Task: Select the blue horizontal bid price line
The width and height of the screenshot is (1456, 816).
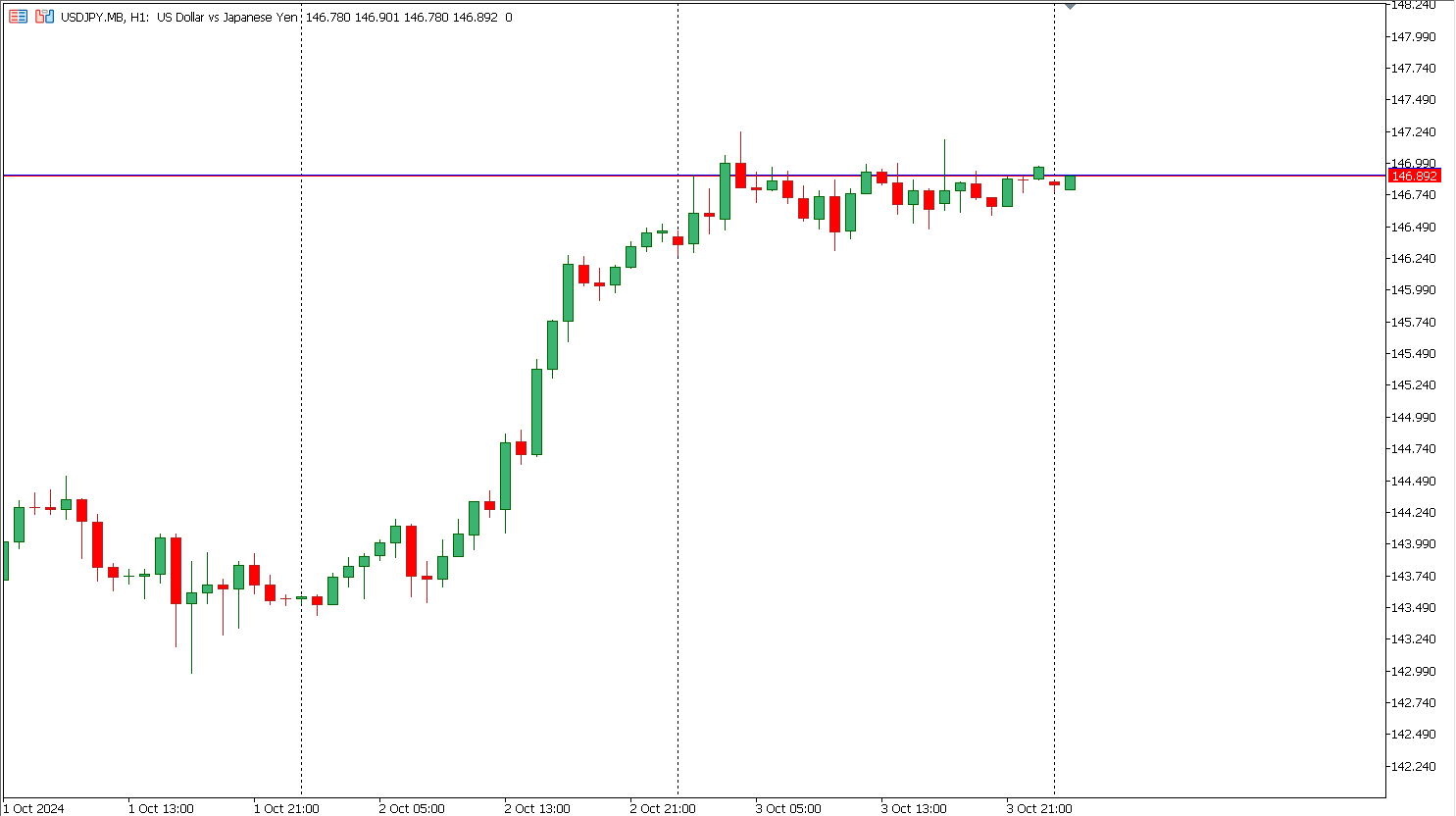Action: (694, 176)
